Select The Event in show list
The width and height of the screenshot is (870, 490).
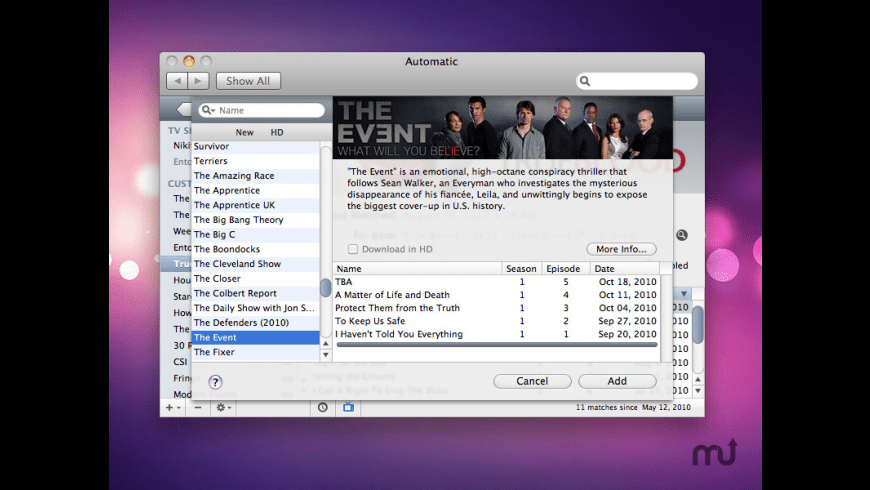pyautogui.click(x=256, y=337)
